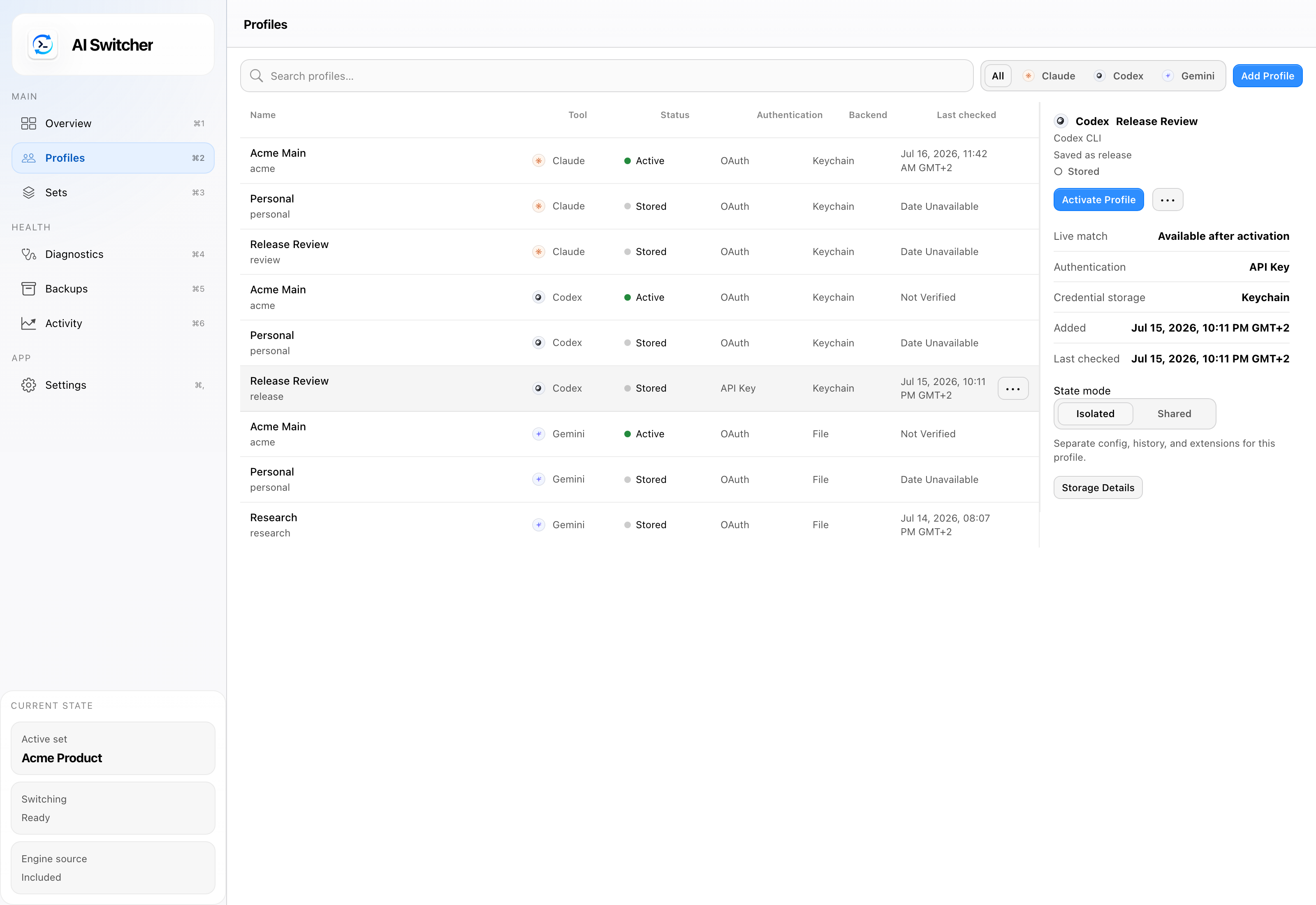Image resolution: width=1316 pixels, height=905 pixels.
Task: Click 'Codex CLI' label in detail panel
Action: coord(1077,138)
